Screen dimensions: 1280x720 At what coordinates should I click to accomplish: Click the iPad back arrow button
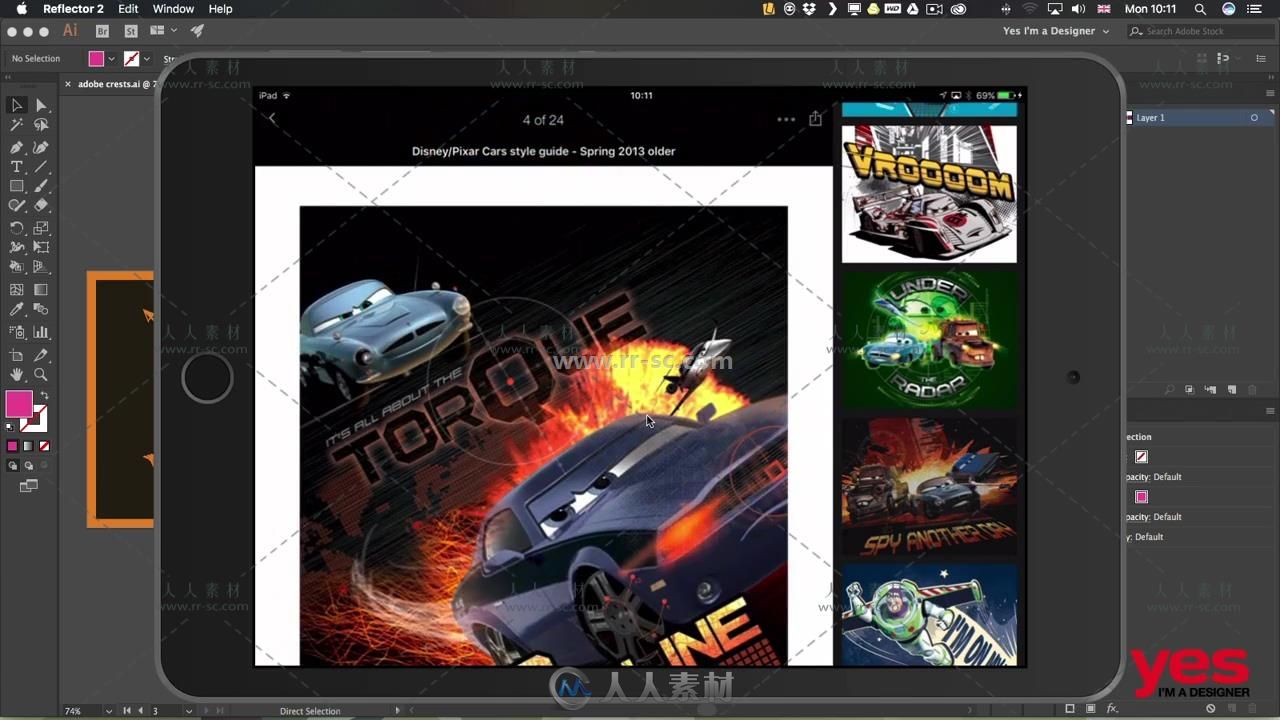point(272,119)
